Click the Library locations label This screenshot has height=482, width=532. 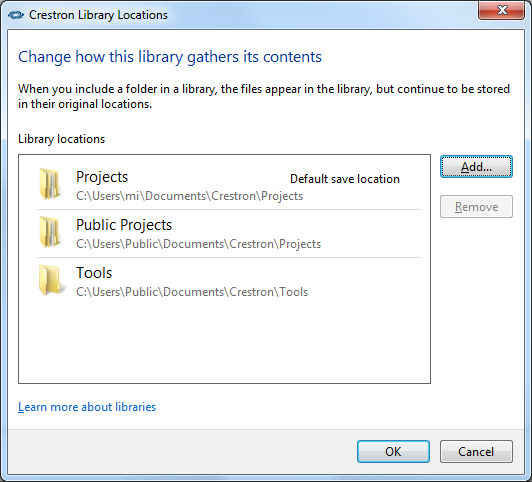coord(61,139)
